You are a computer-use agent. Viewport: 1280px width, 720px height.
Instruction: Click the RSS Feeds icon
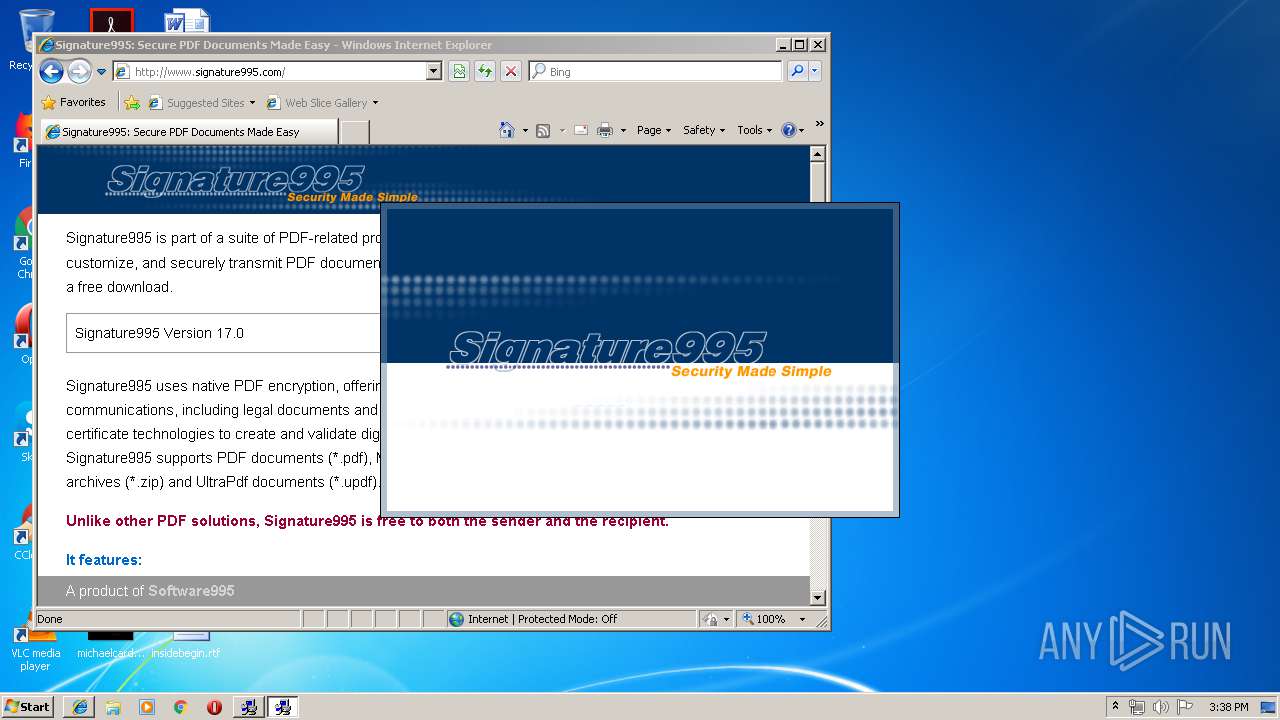[543, 130]
